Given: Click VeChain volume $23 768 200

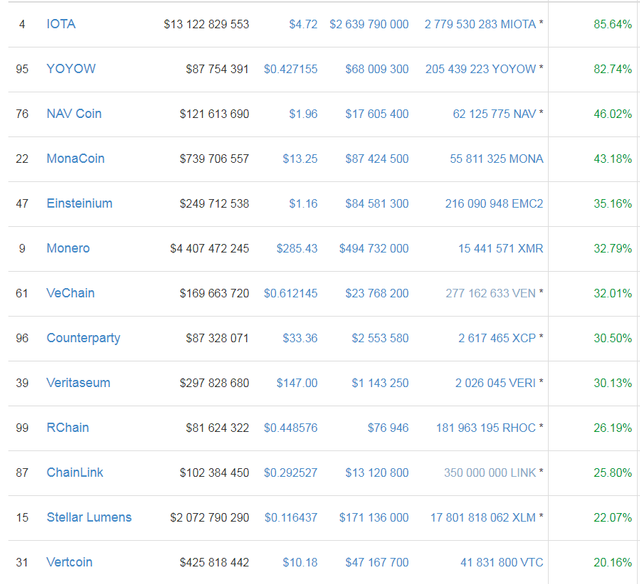Looking at the screenshot, I should pos(377,293).
